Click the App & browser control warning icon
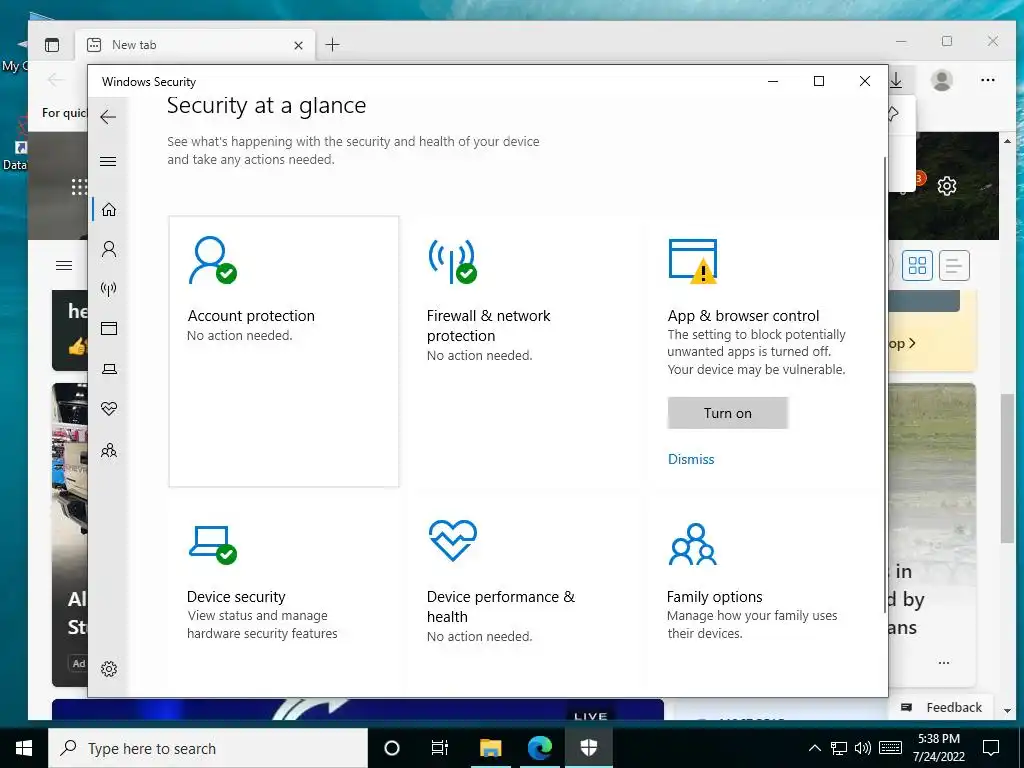 point(693,261)
